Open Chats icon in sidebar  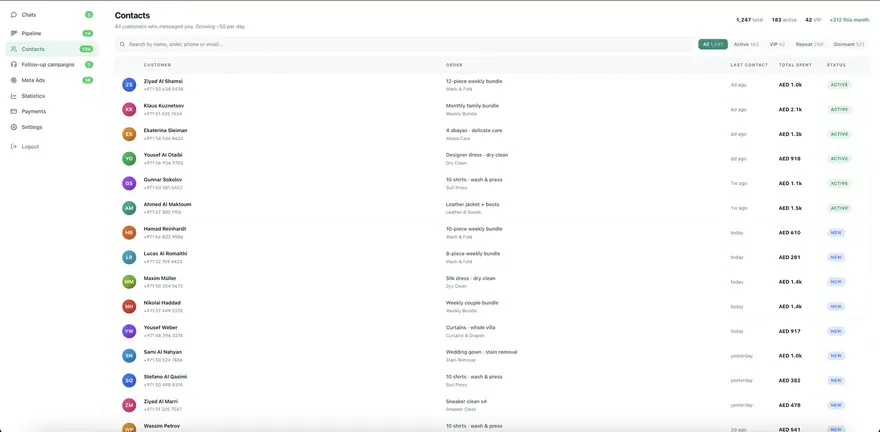tap(14, 15)
